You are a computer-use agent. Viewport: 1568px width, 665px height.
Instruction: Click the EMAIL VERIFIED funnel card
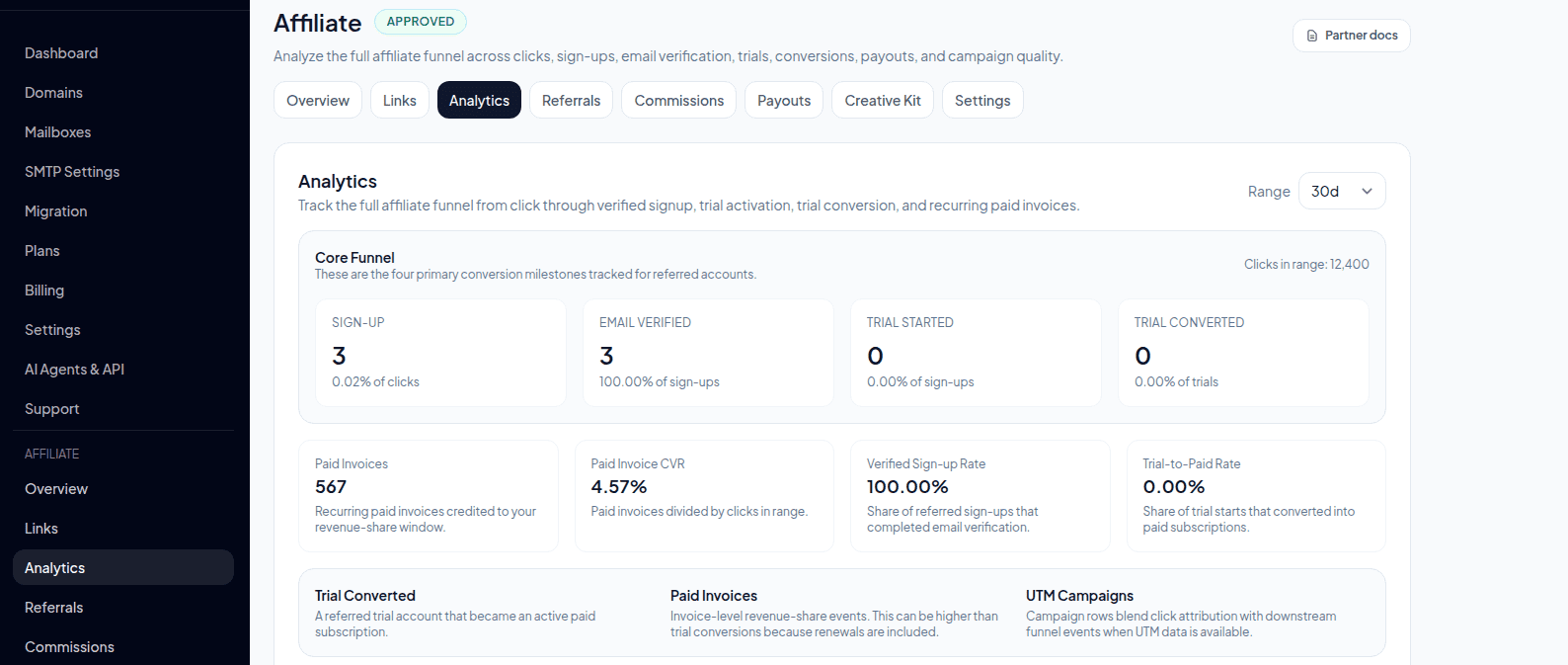point(708,353)
